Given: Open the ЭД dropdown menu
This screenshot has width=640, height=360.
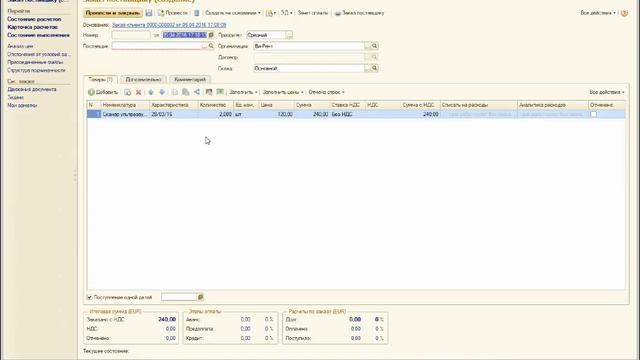Looking at the screenshot, I should click(287, 13).
